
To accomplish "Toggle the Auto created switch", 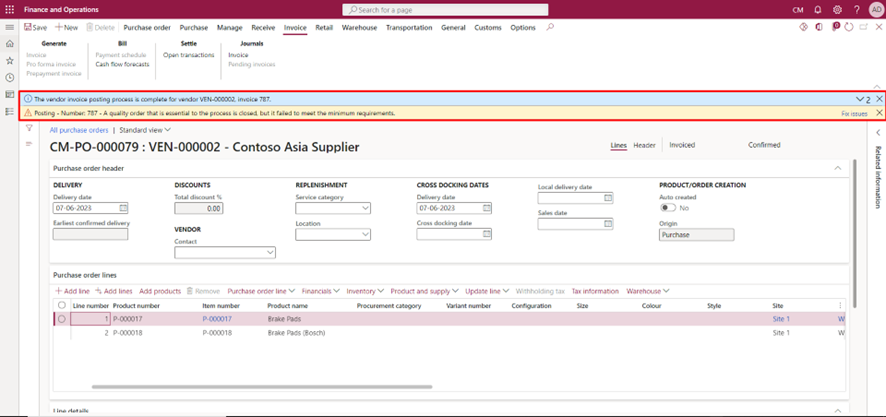I will [x=668, y=208].
